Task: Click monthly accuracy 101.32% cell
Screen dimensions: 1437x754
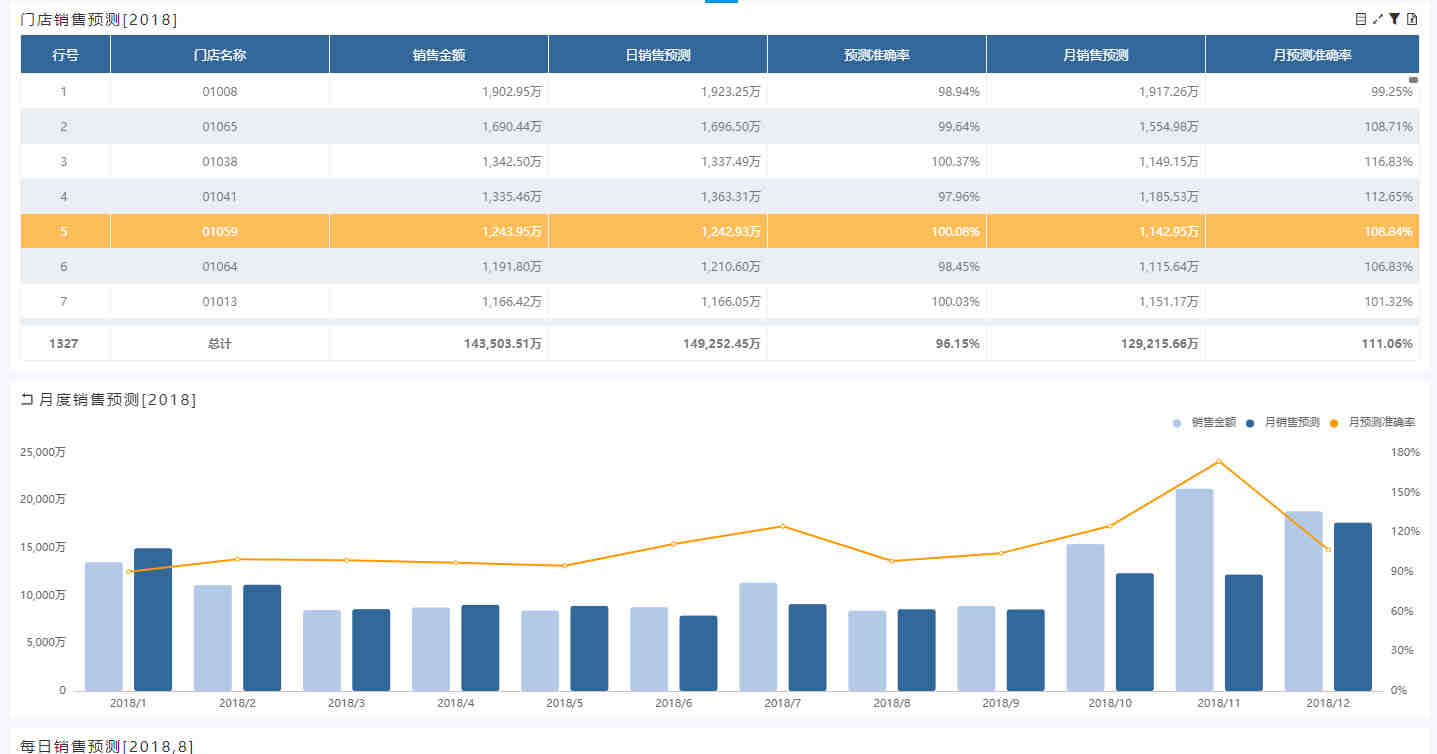Action: click(1313, 302)
